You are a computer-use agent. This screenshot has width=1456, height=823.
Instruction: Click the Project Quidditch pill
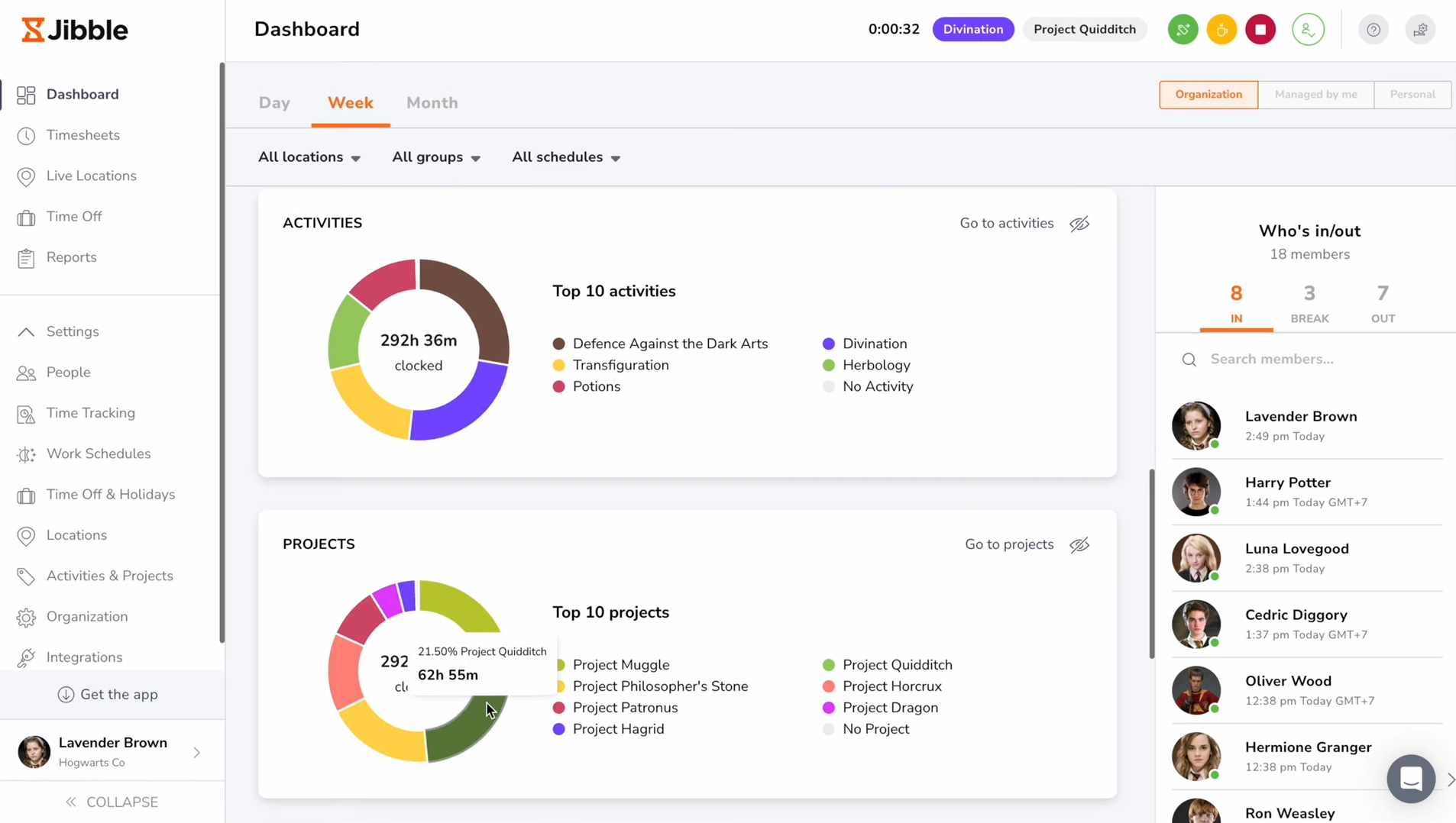[1084, 30]
